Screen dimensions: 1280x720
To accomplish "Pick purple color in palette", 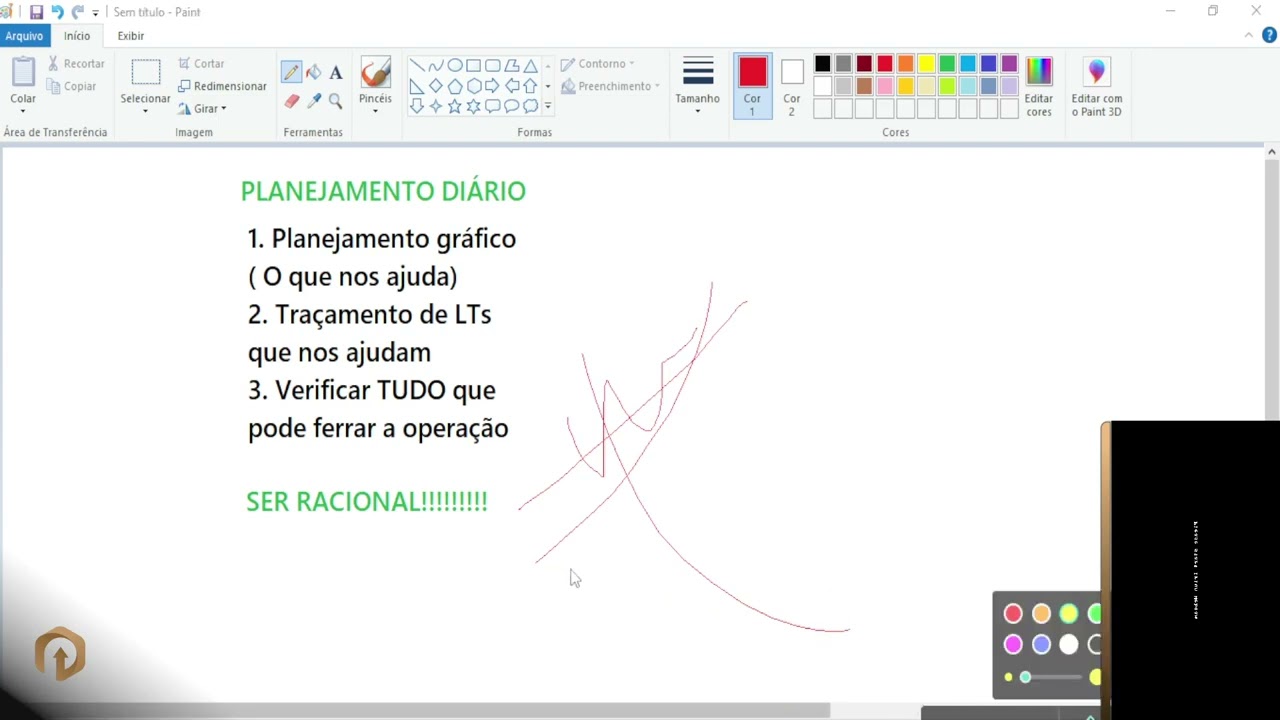I will pyautogui.click(x=1009, y=64).
